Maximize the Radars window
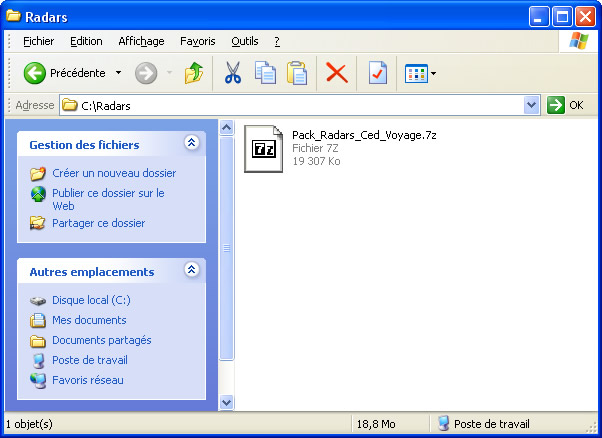This screenshot has height=438, width=602. (562, 17)
